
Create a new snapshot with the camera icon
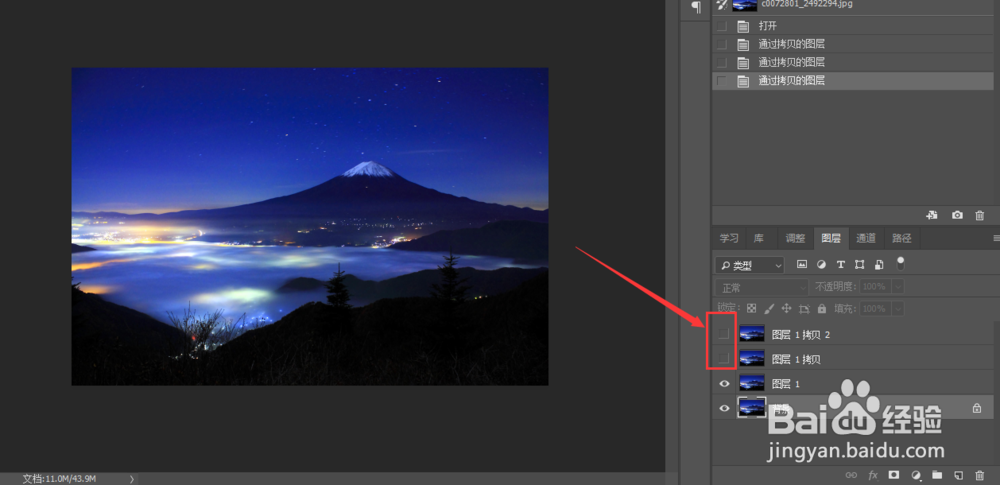[x=957, y=216]
